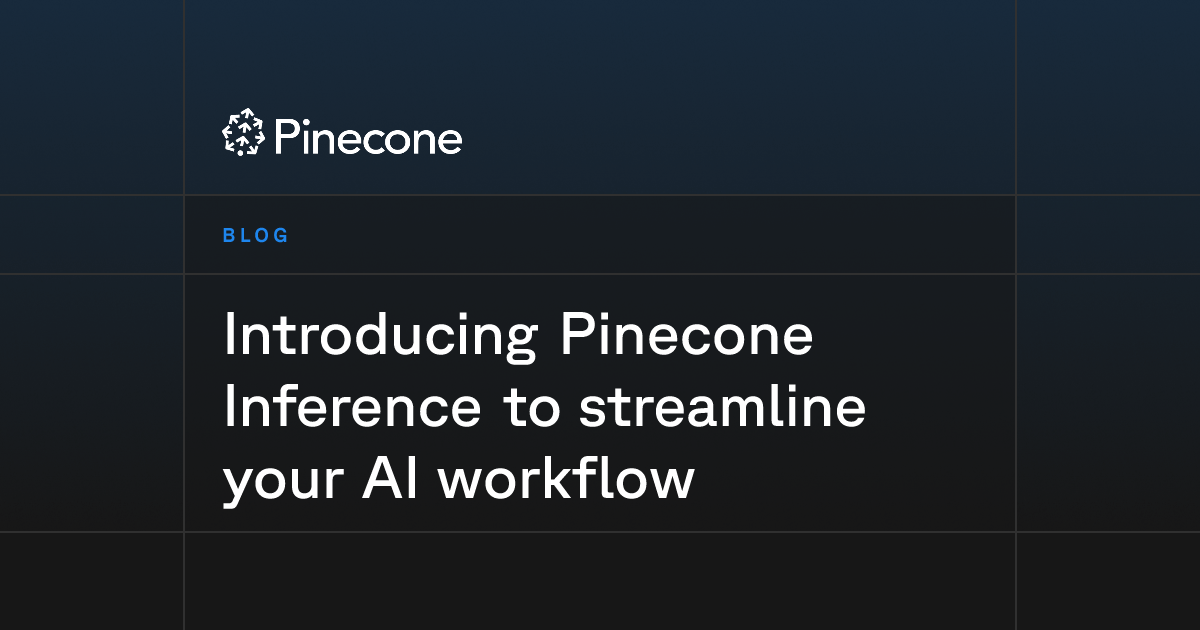This screenshot has height=630, width=1200.
Task: Click the letter G in BLOG
Action: 281,236
